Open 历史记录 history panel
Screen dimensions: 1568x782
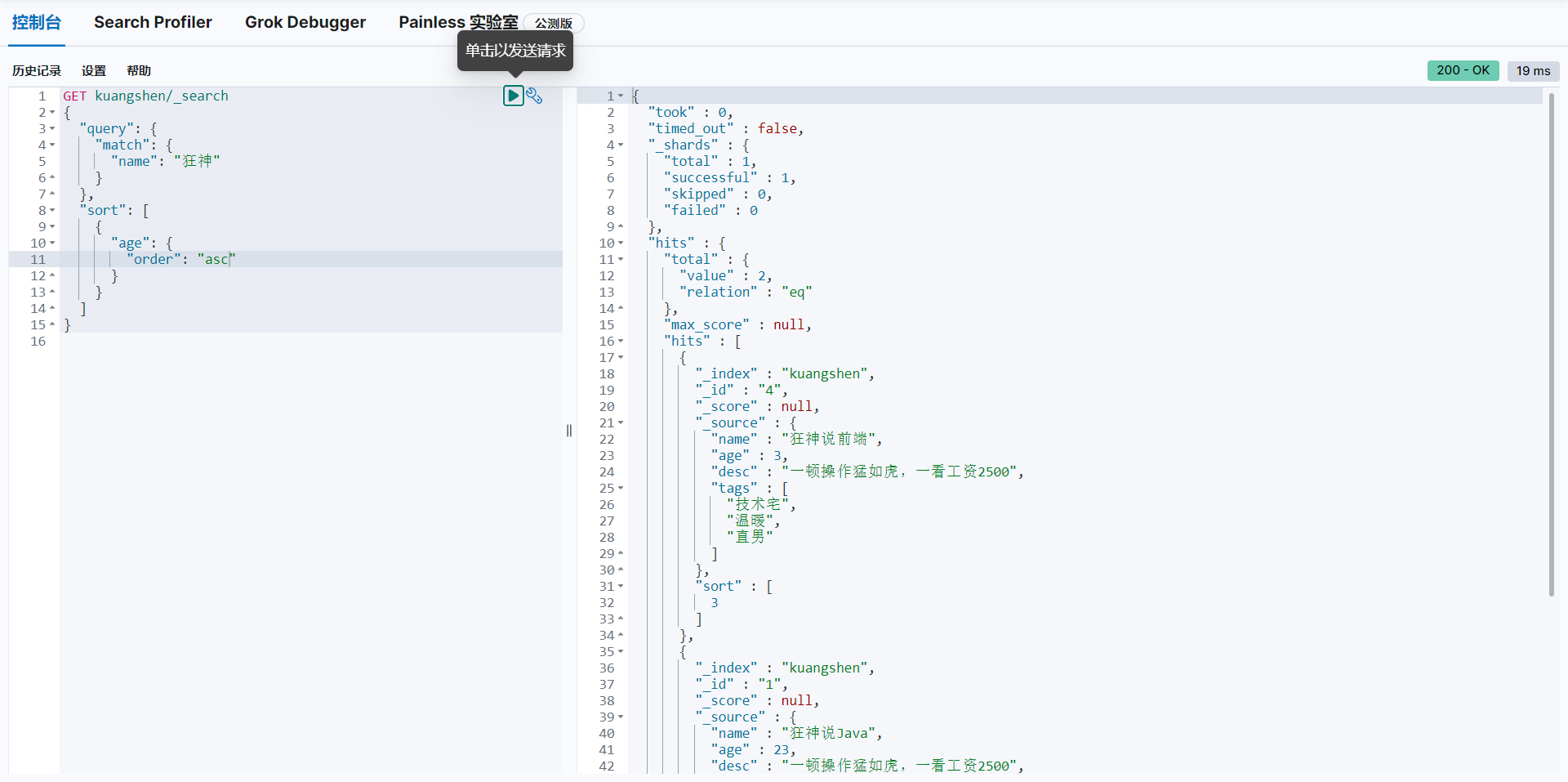(37, 71)
